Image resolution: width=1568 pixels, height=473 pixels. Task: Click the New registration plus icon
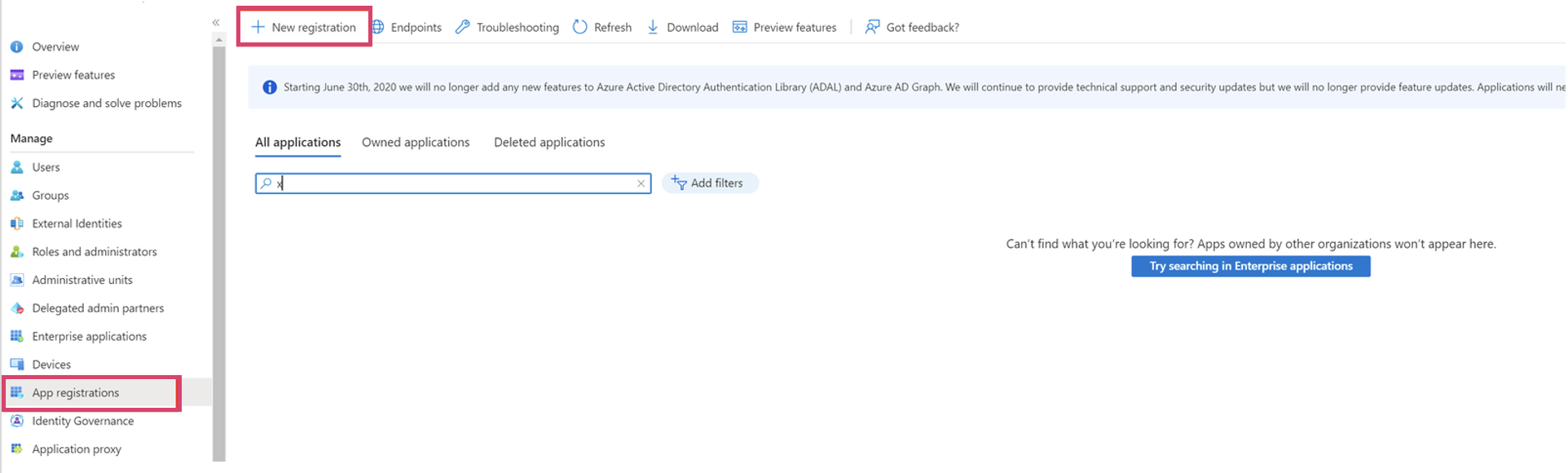pos(258,27)
